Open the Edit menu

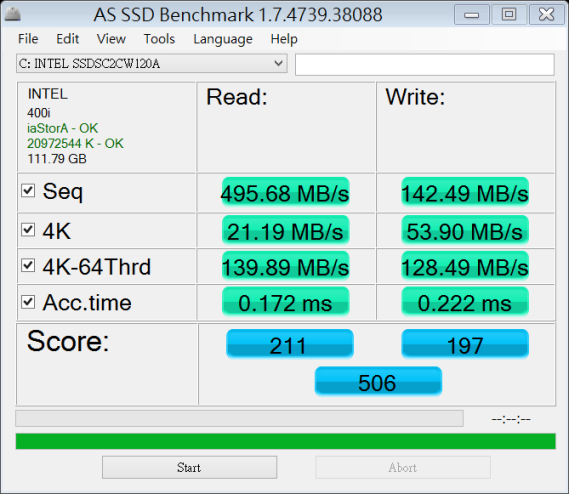click(67, 39)
